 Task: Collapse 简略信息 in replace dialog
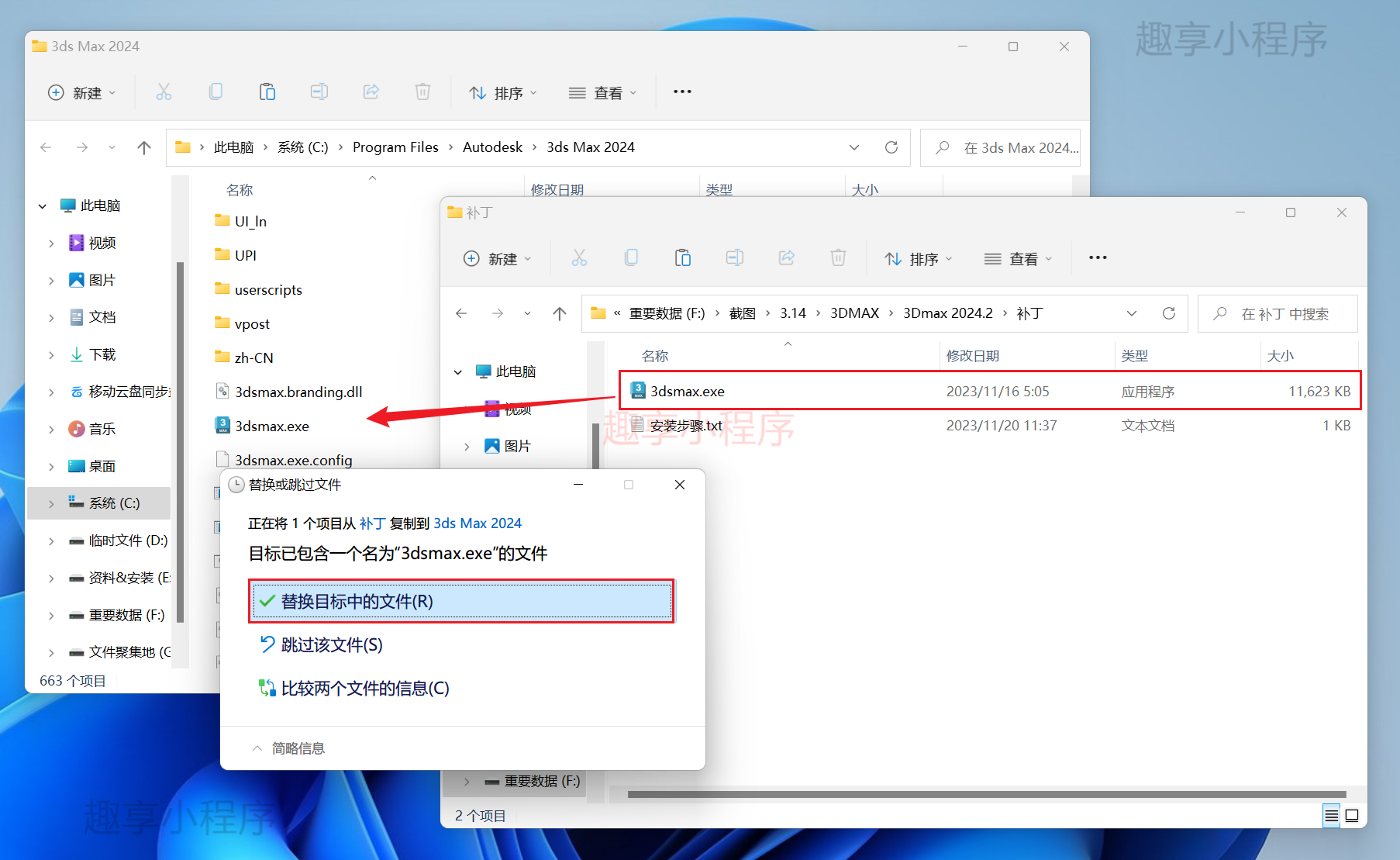288,748
